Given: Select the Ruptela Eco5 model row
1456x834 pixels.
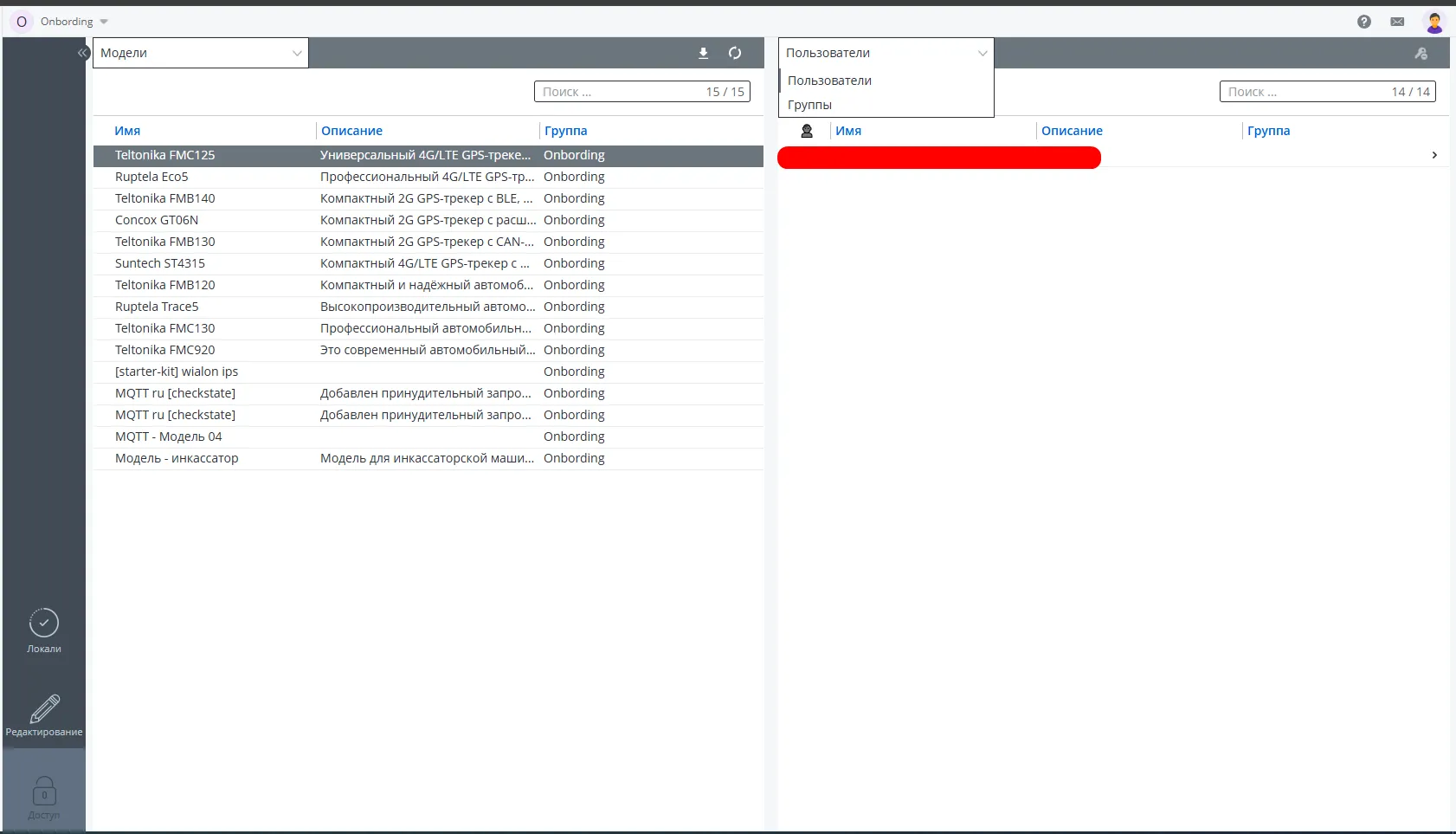Looking at the screenshot, I should click(151, 177).
